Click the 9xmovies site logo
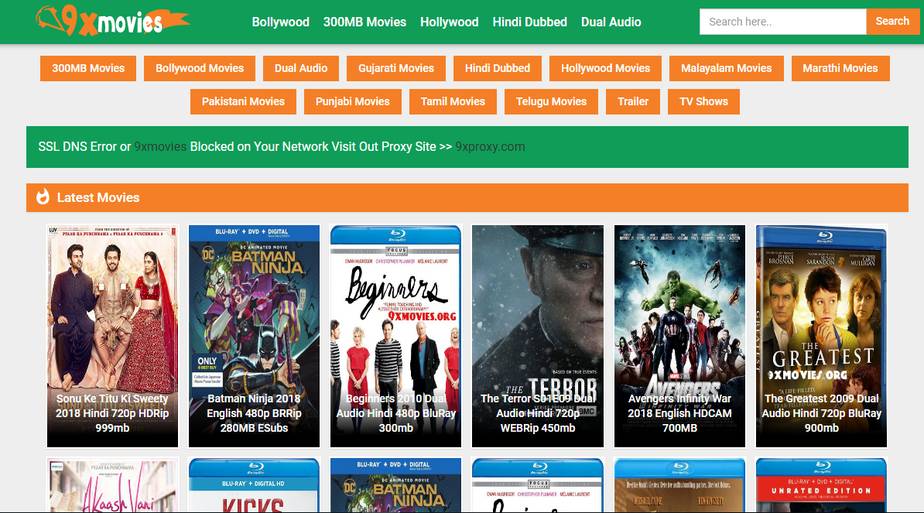Image resolution: width=924 pixels, height=513 pixels. 112,21
